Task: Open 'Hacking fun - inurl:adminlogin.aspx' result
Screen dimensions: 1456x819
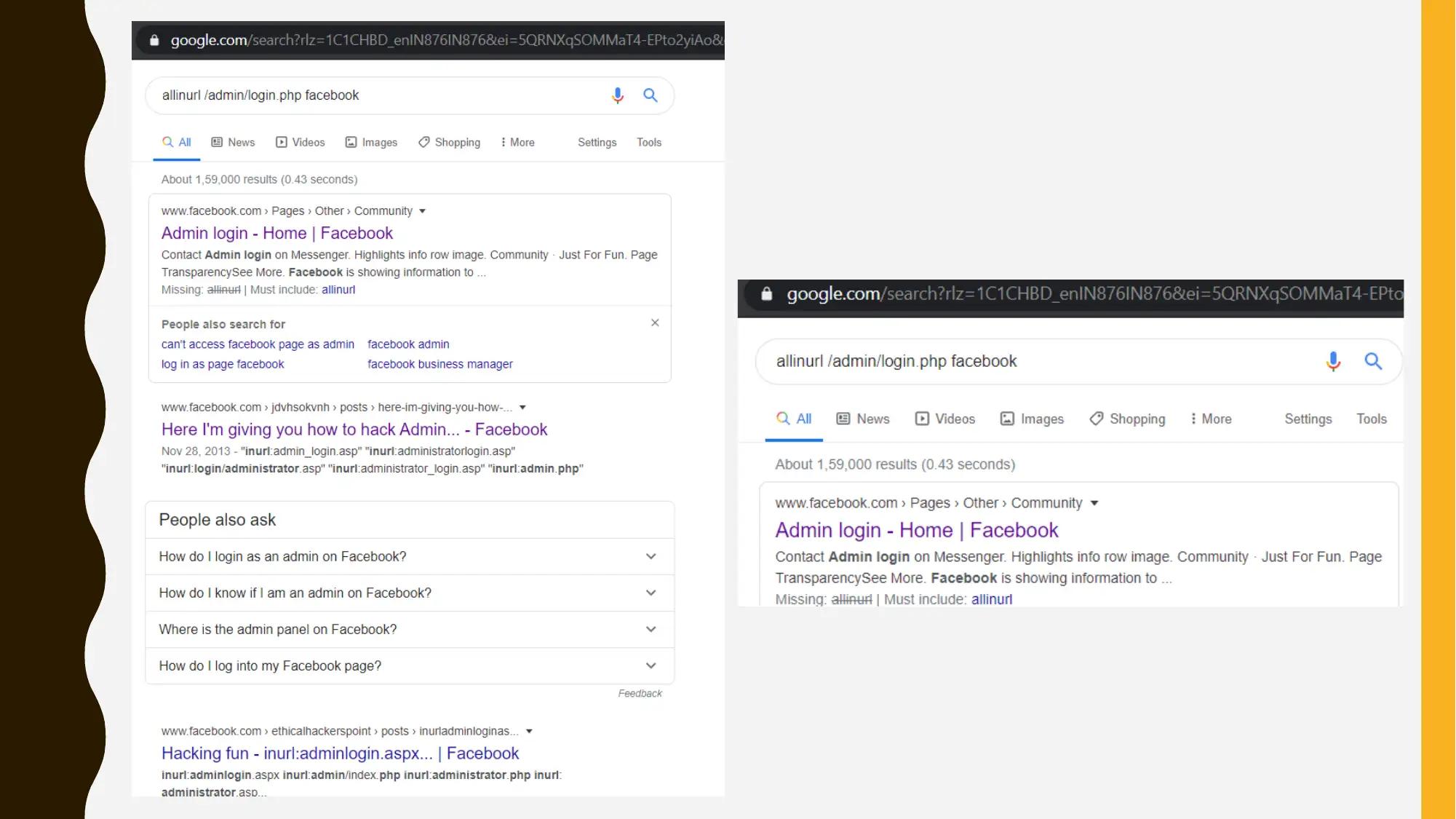Action: (340, 753)
